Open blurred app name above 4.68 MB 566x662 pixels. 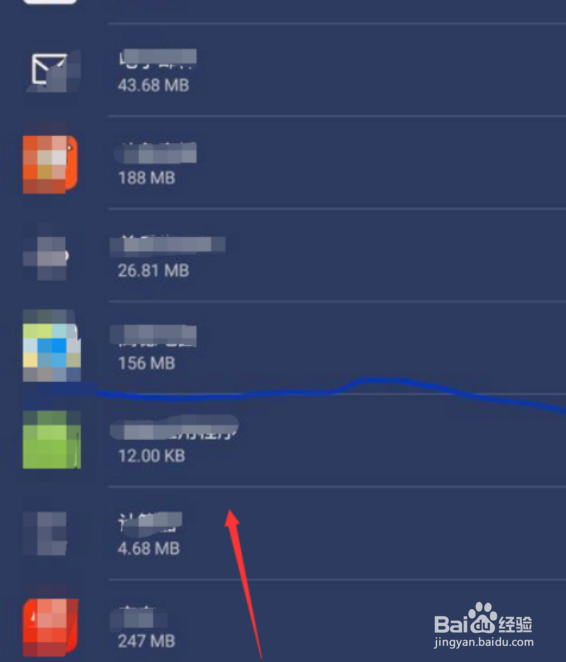click(x=150, y=522)
